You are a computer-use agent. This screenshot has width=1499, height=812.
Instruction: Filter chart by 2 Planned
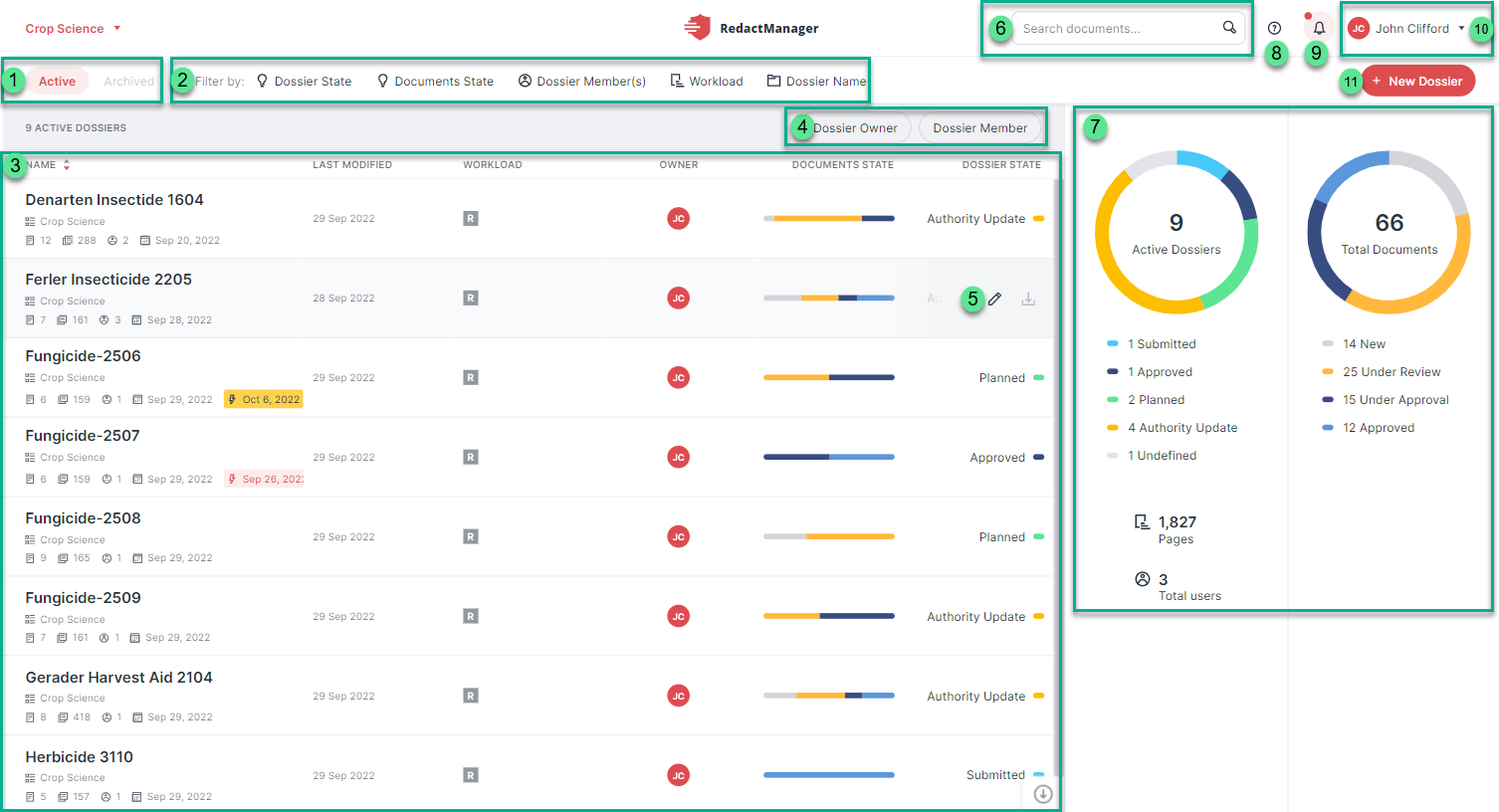pyautogui.click(x=1146, y=400)
